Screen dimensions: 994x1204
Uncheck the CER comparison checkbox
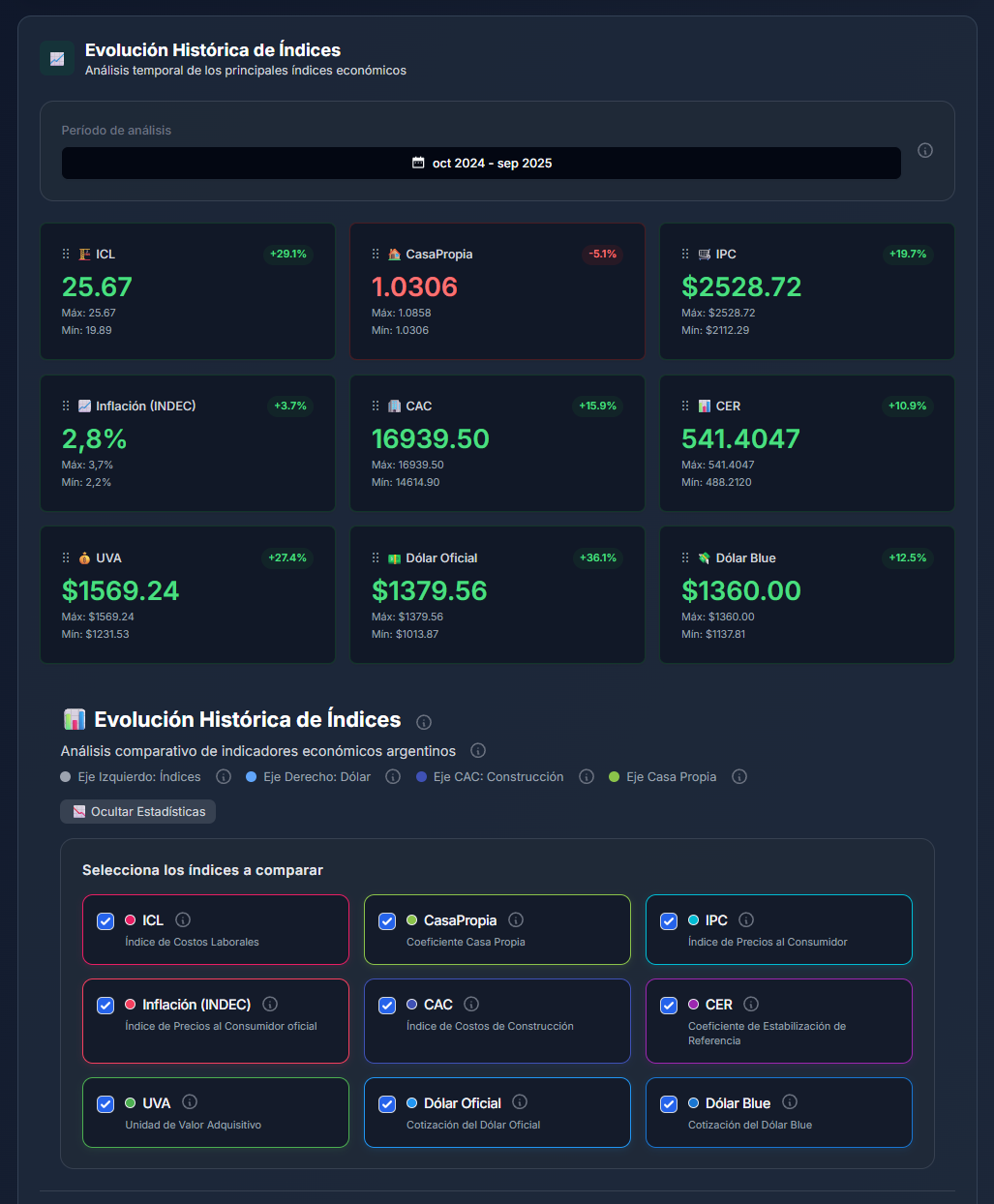coord(669,1006)
